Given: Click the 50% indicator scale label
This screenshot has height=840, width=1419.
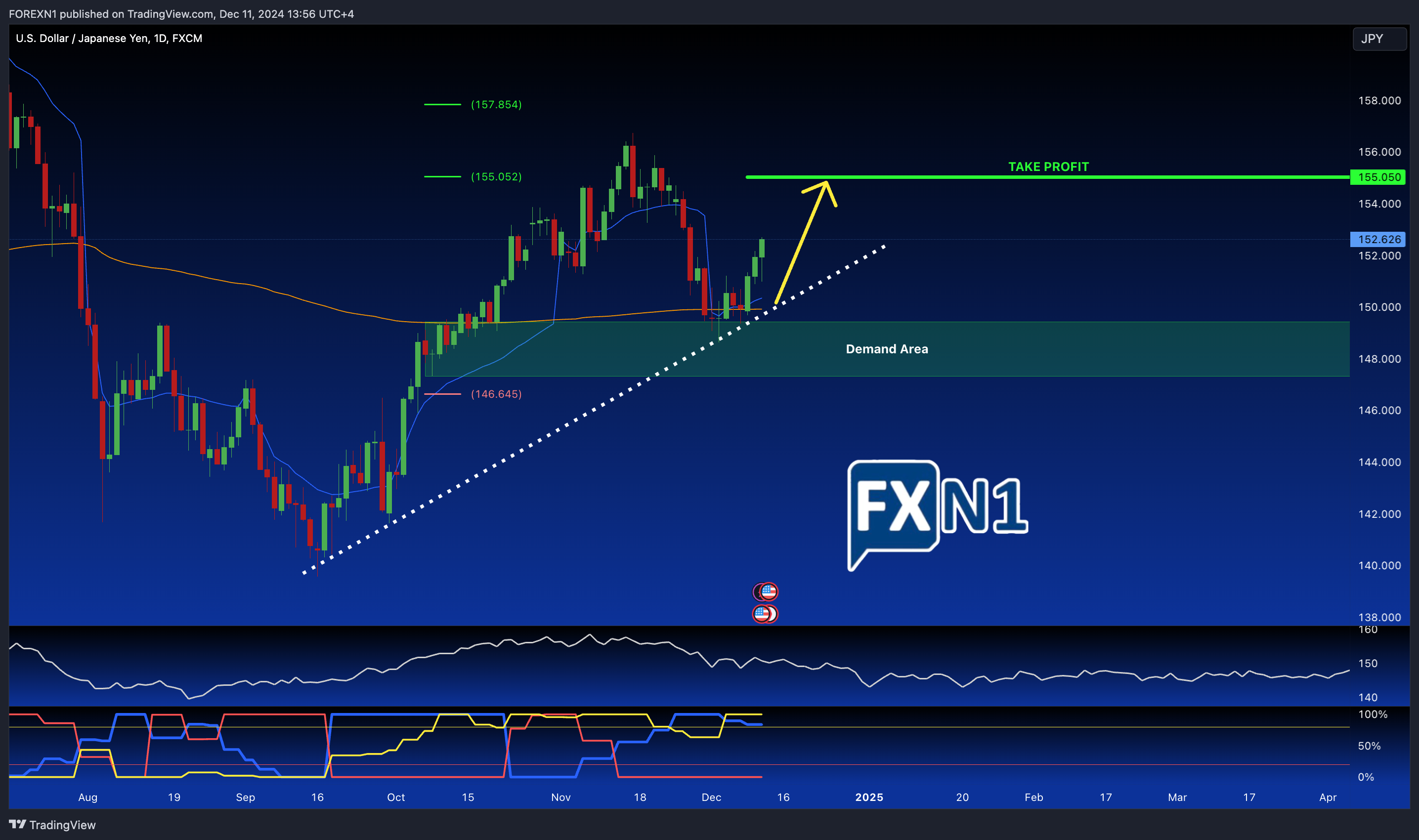Looking at the screenshot, I should (1369, 746).
